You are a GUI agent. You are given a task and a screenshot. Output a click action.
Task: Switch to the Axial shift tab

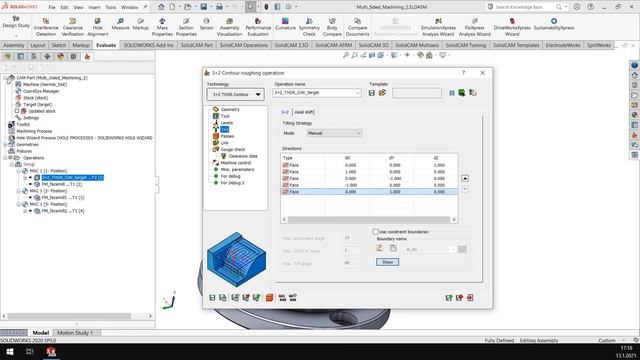click(304, 112)
